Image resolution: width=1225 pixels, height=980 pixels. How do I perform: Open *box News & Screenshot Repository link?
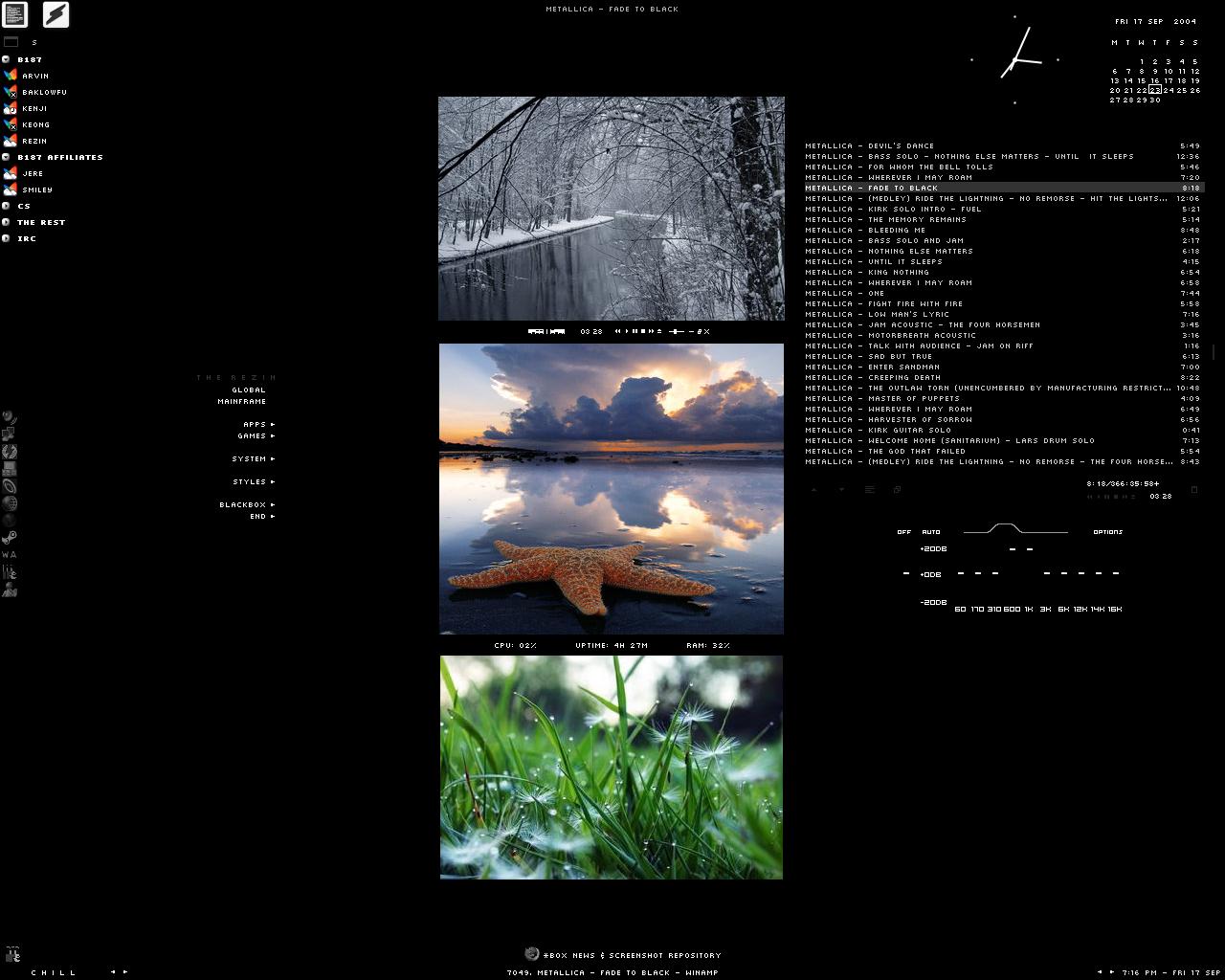coord(633,955)
